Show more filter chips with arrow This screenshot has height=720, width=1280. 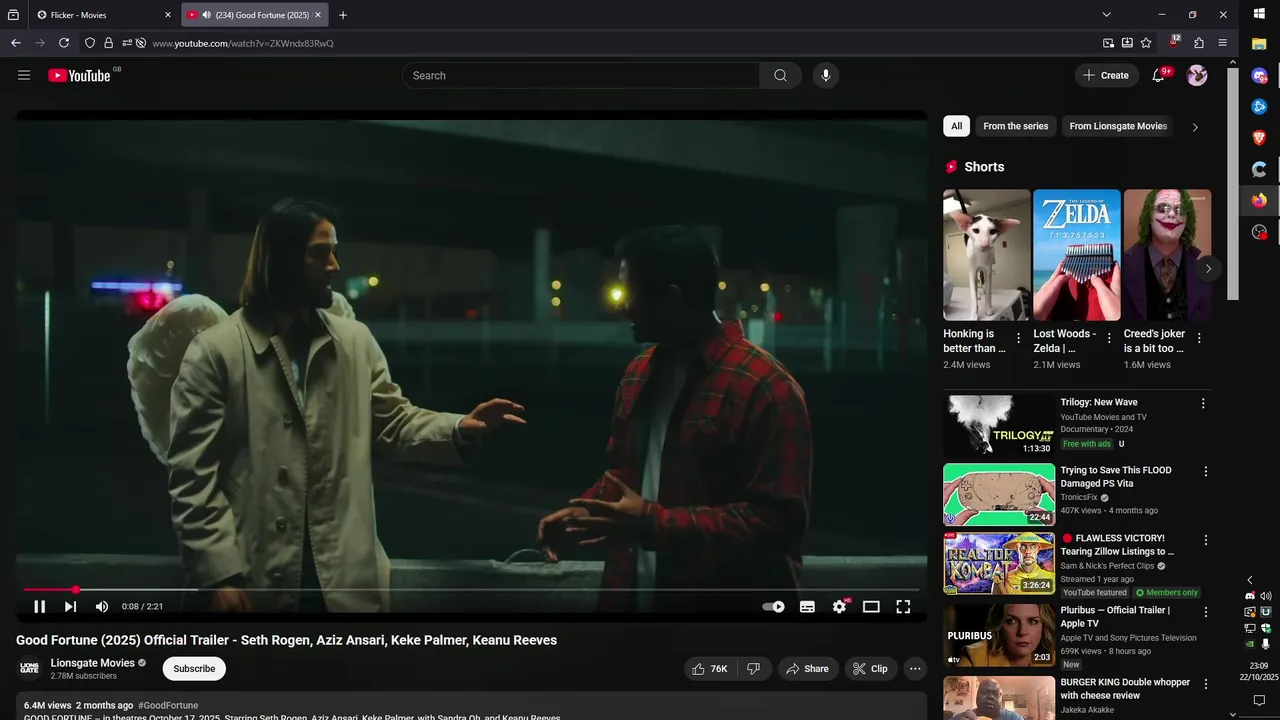(x=1195, y=127)
